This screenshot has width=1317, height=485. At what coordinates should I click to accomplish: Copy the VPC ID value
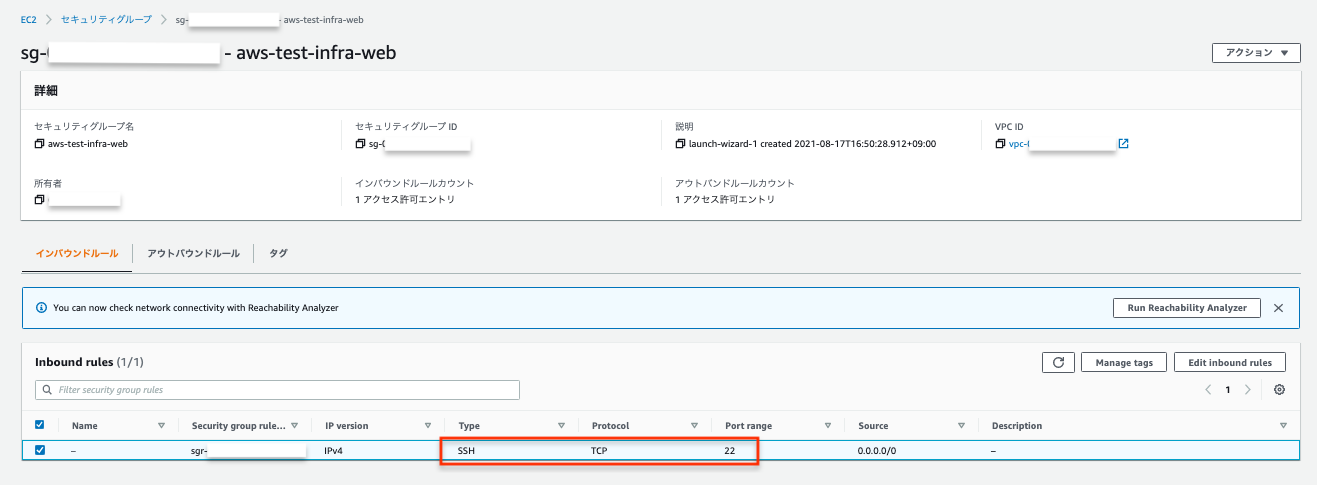[1001, 144]
